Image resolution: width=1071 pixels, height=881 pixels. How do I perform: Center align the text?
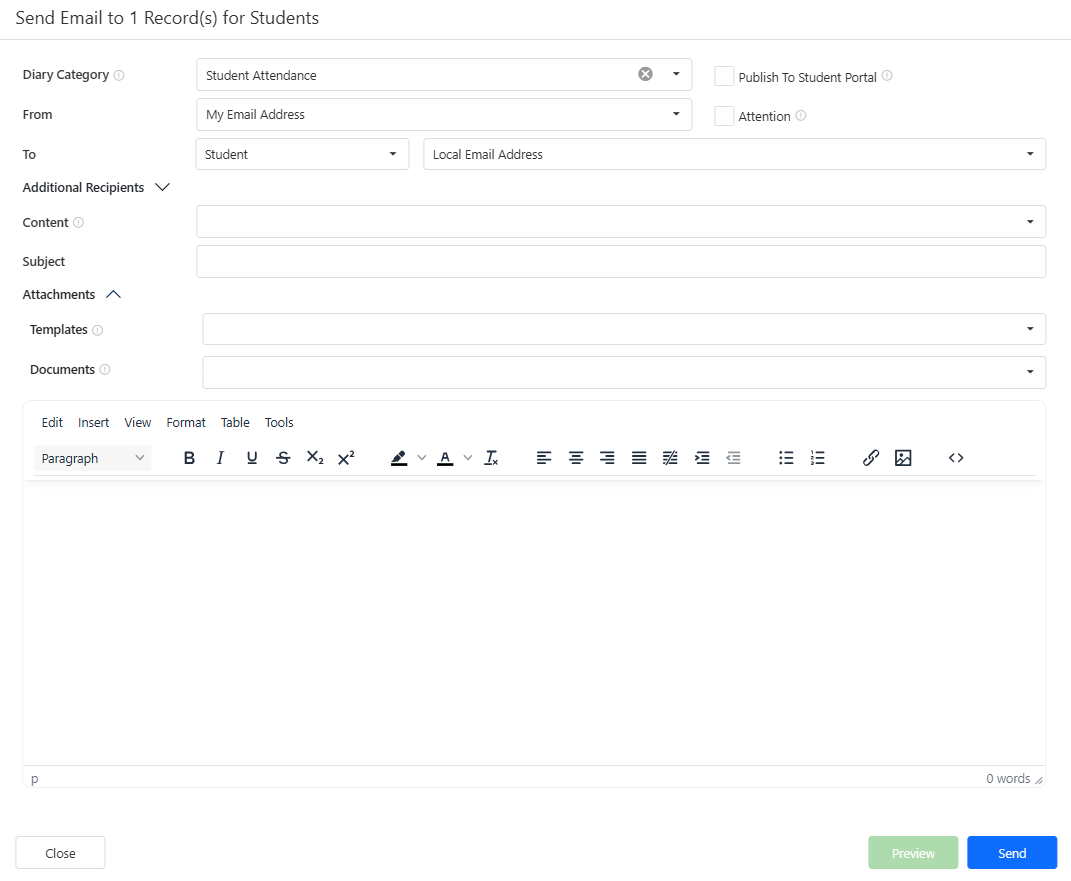point(576,458)
